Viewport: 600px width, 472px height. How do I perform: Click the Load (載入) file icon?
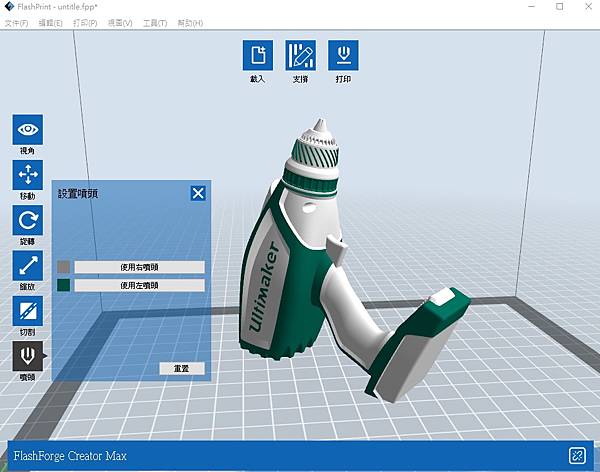coord(258,56)
